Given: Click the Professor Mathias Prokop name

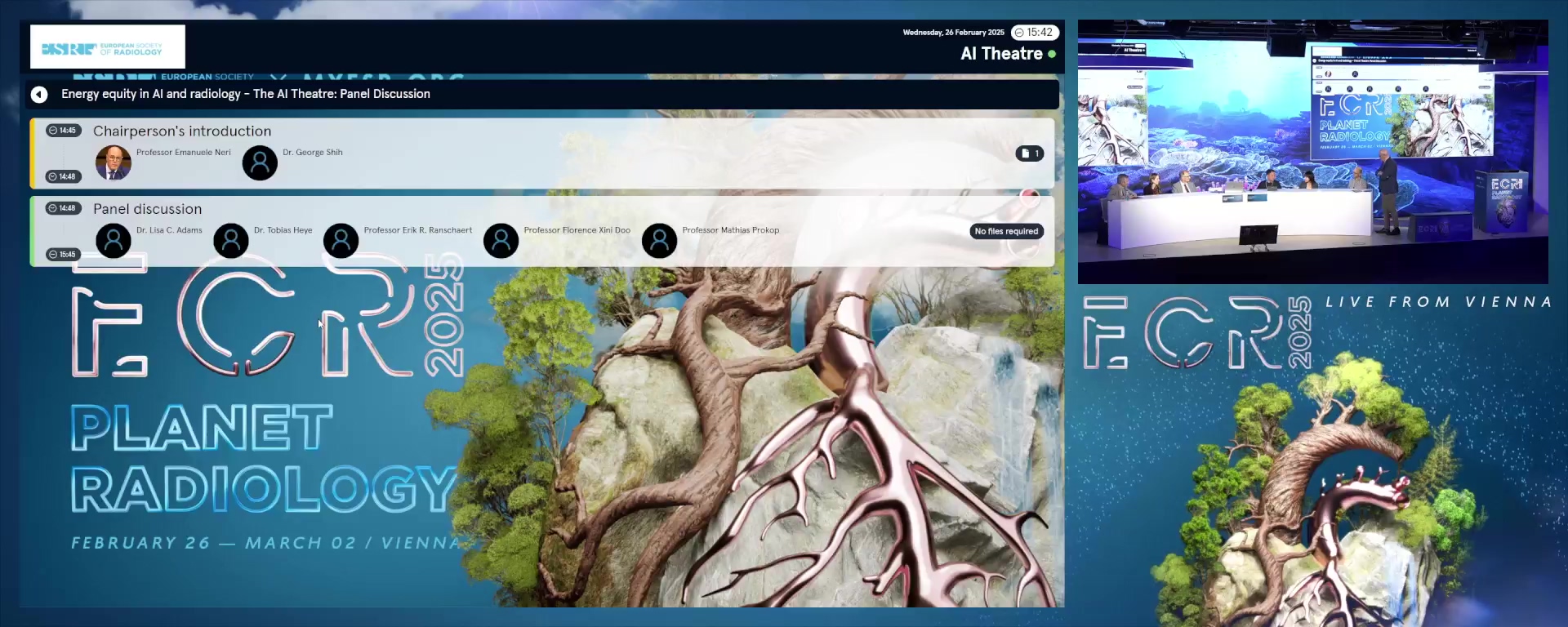Looking at the screenshot, I should (731, 230).
